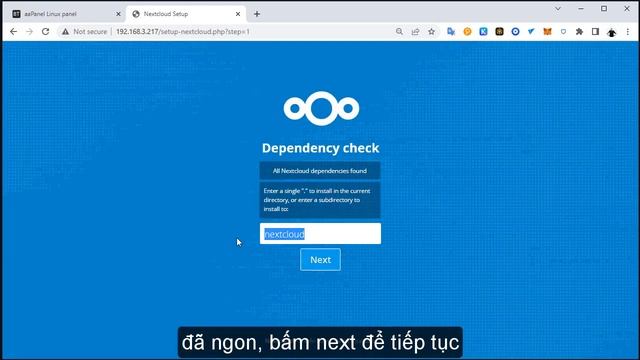Click the All Nextcloud dependencies found message
Viewport: 640px width, 360px height.
pos(320,171)
